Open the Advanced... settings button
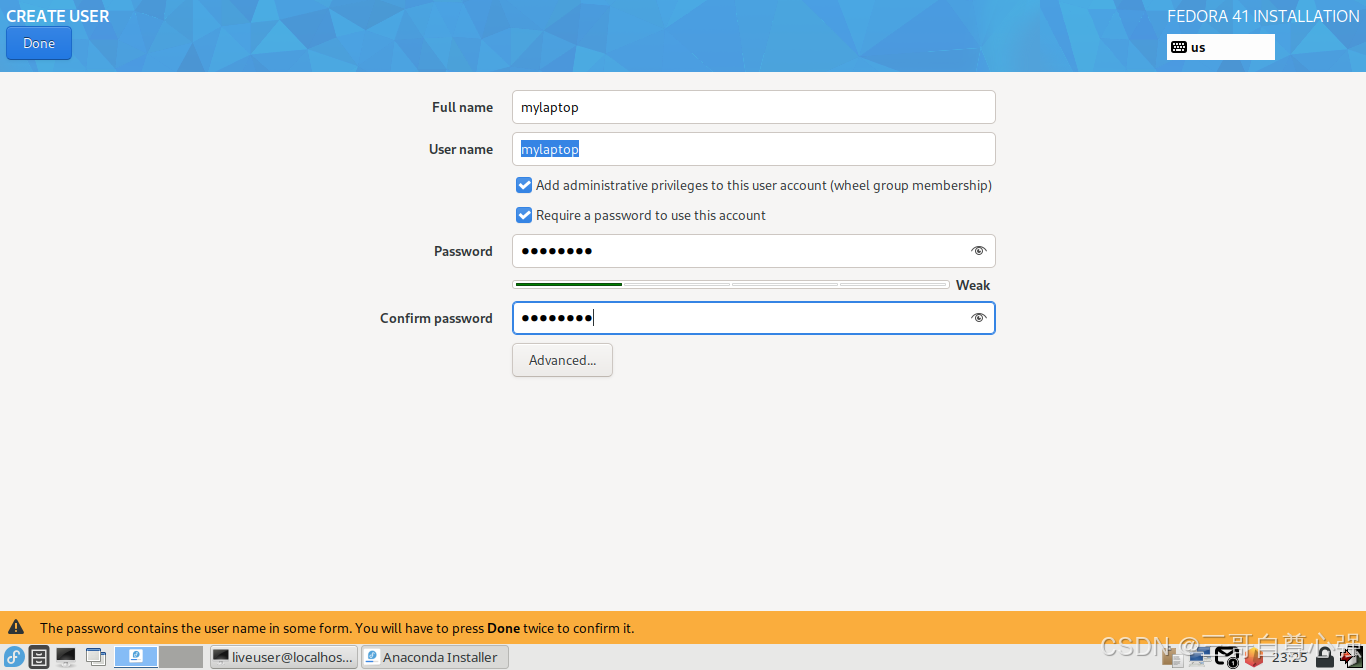The image size is (1366, 670). tap(562, 360)
